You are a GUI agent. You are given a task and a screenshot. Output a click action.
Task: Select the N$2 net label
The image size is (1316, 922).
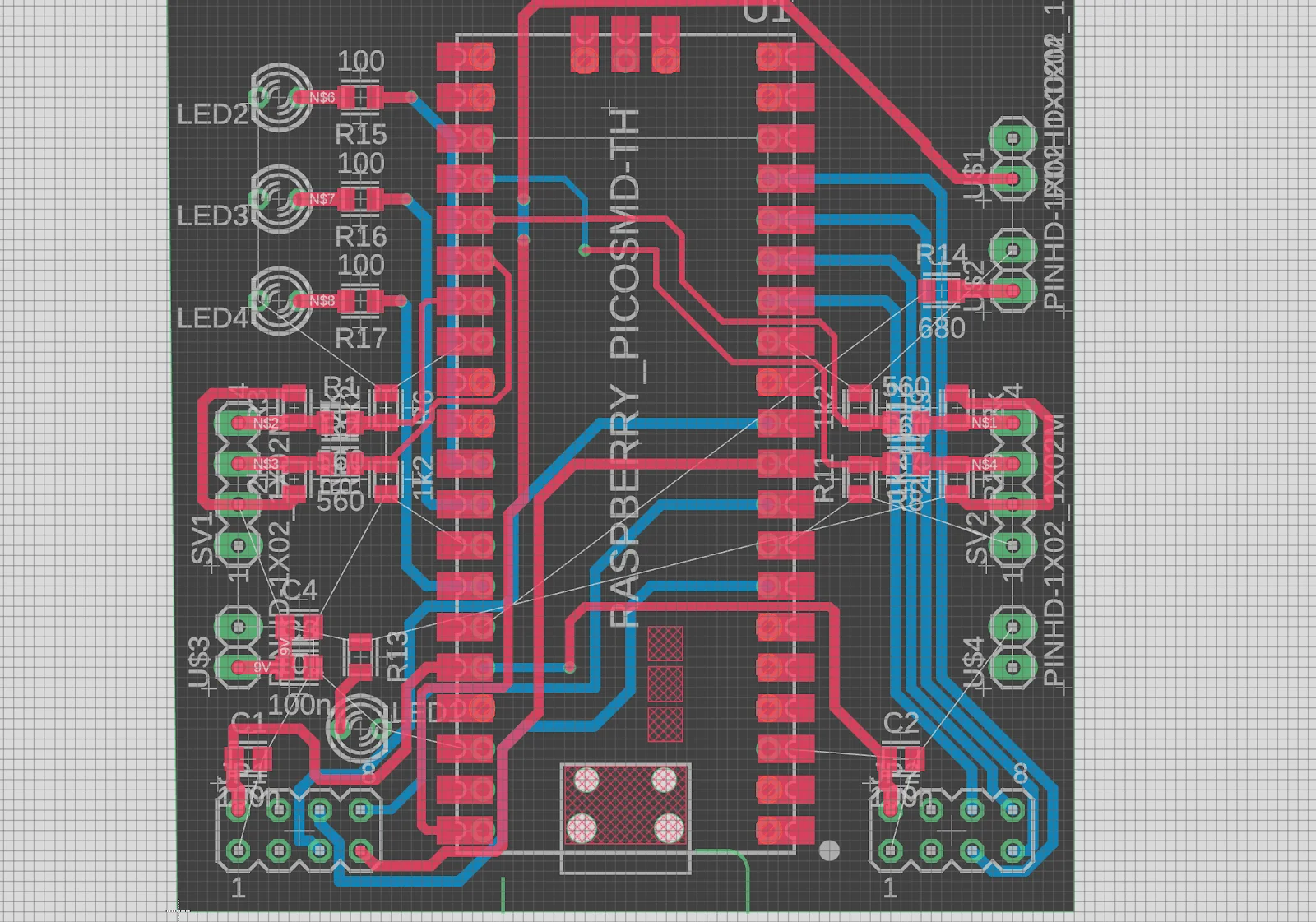pyautogui.click(x=266, y=424)
